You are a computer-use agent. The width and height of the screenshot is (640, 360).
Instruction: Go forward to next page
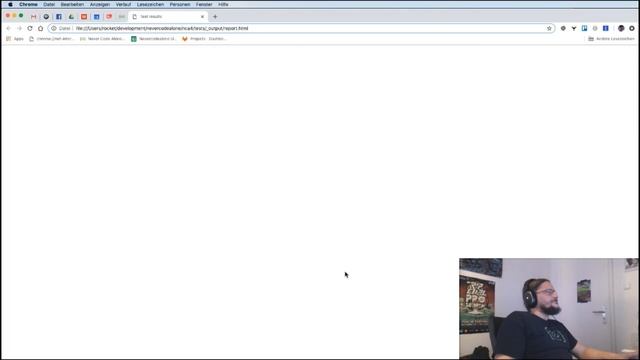coord(19,29)
